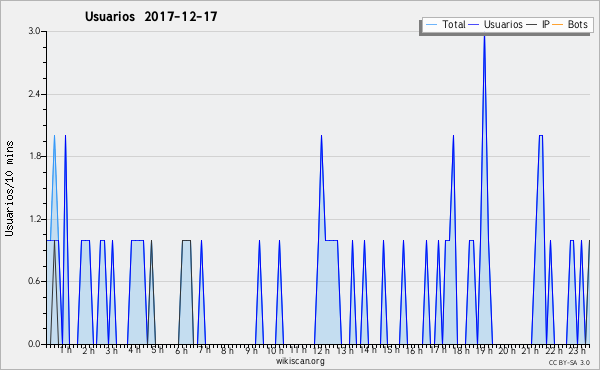Click the flat-topped peak near 21 h
The image size is (600, 370).
point(541,135)
